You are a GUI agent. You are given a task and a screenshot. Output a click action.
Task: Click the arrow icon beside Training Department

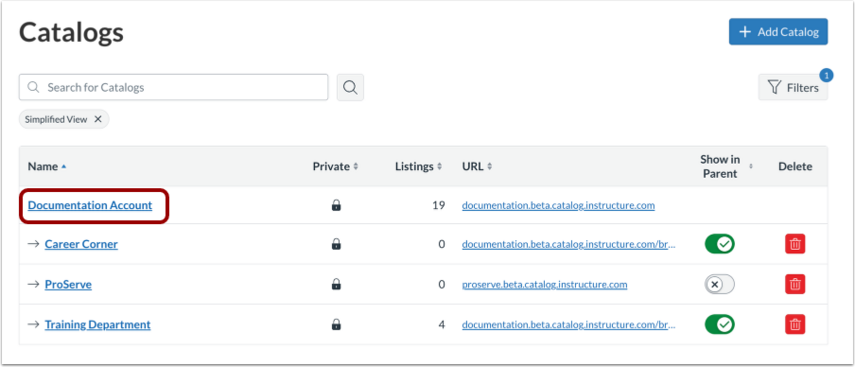click(34, 324)
